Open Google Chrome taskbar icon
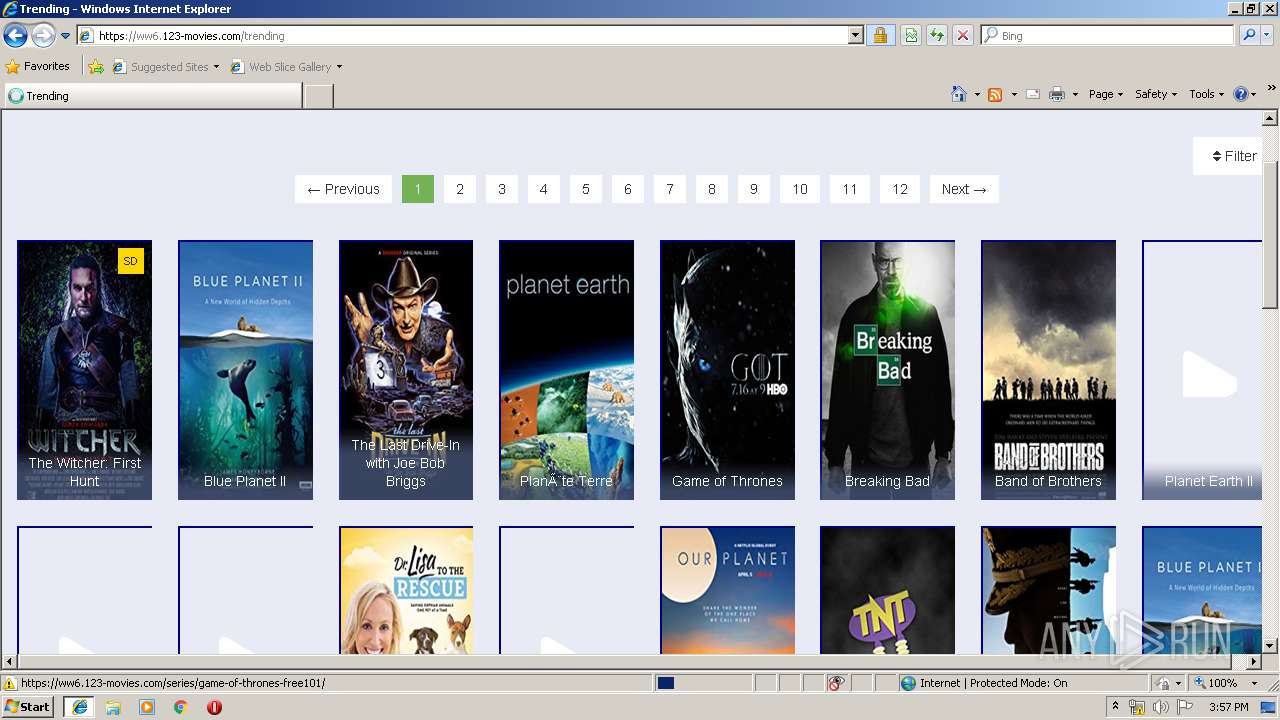This screenshot has height=720, width=1280. [x=181, y=706]
